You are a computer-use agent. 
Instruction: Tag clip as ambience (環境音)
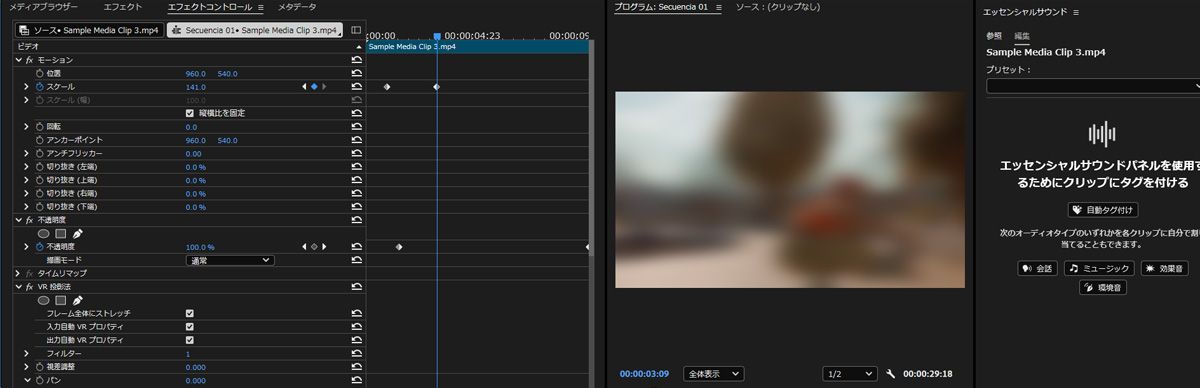pyautogui.click(x=1102, y=287)
